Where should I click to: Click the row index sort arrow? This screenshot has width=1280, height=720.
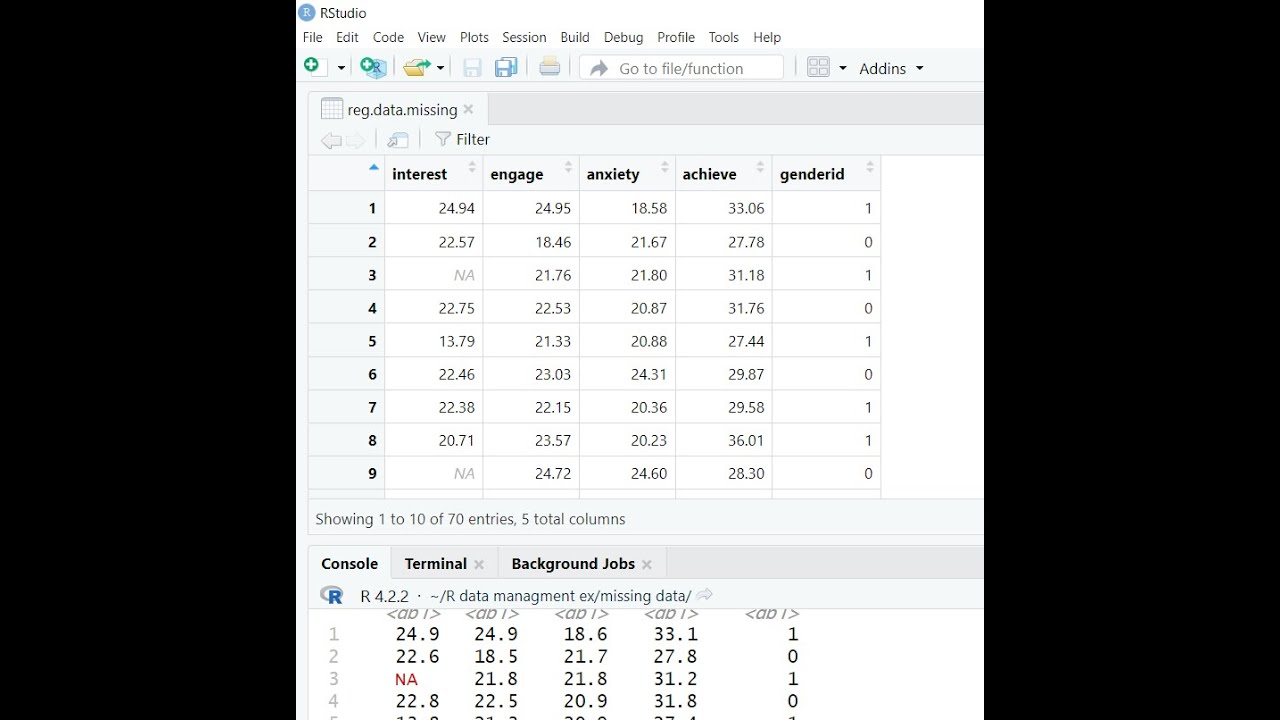click(x=374, y=167)
